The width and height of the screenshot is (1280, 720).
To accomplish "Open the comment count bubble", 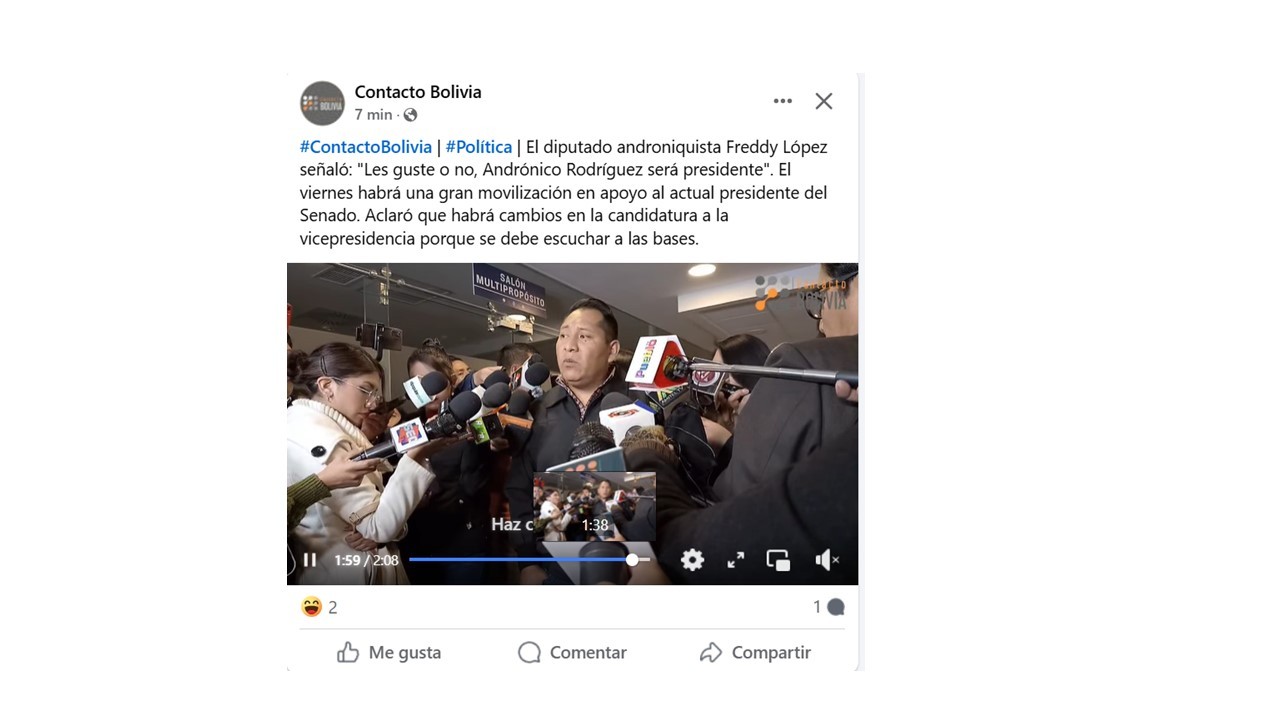I will [829, 607].
